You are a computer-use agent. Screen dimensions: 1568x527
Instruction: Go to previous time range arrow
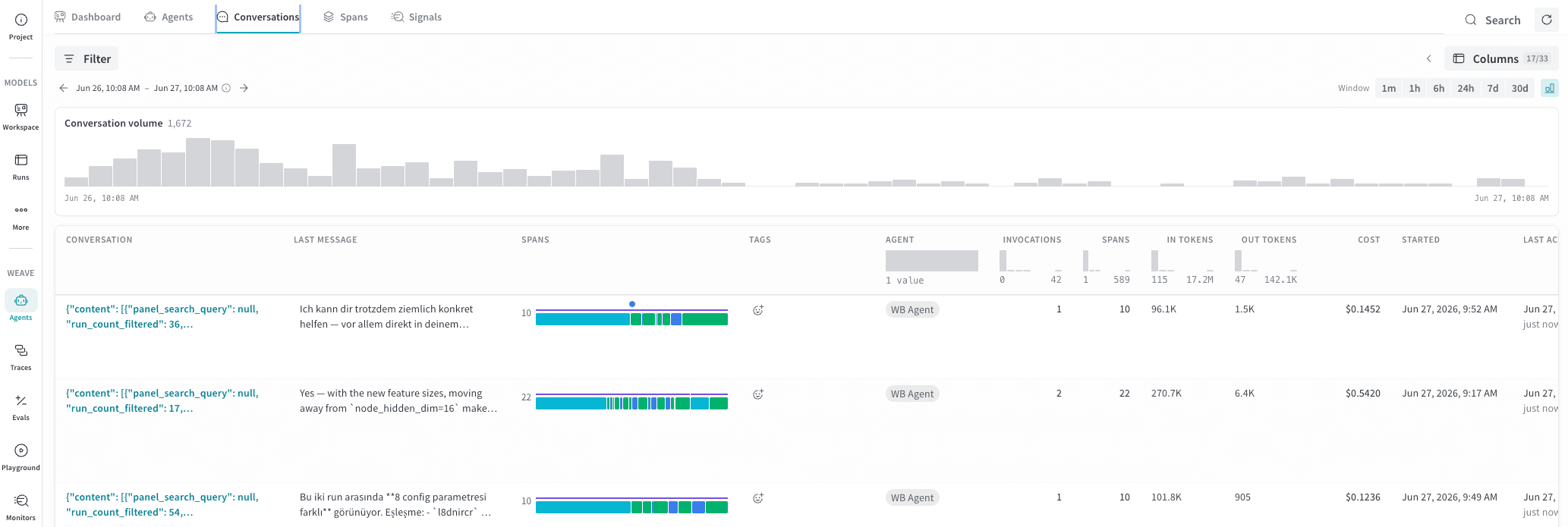coord(63,88)
